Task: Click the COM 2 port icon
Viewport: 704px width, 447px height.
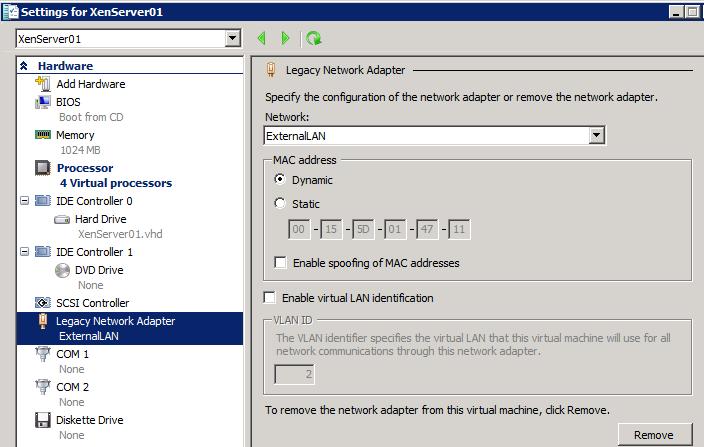Action: coord(43,387)
